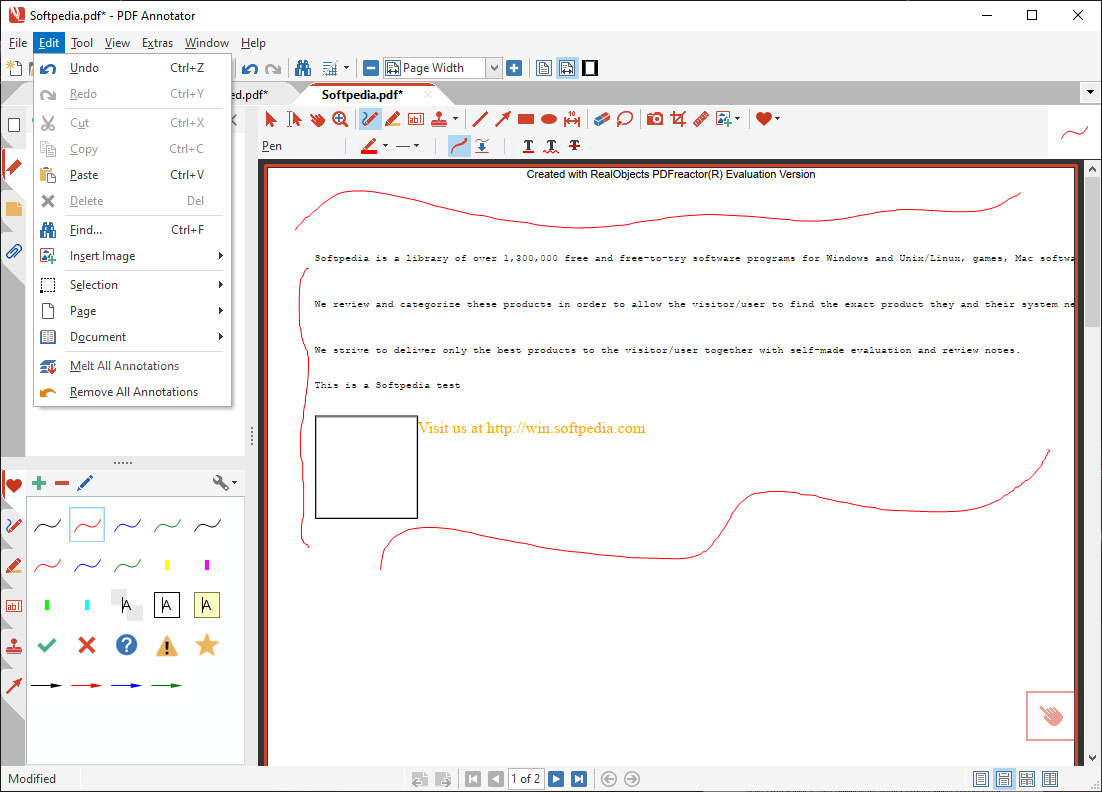Enable continuous page layout in the status bar
This screenshot has height=792, width=1102.
point(1004,779)
